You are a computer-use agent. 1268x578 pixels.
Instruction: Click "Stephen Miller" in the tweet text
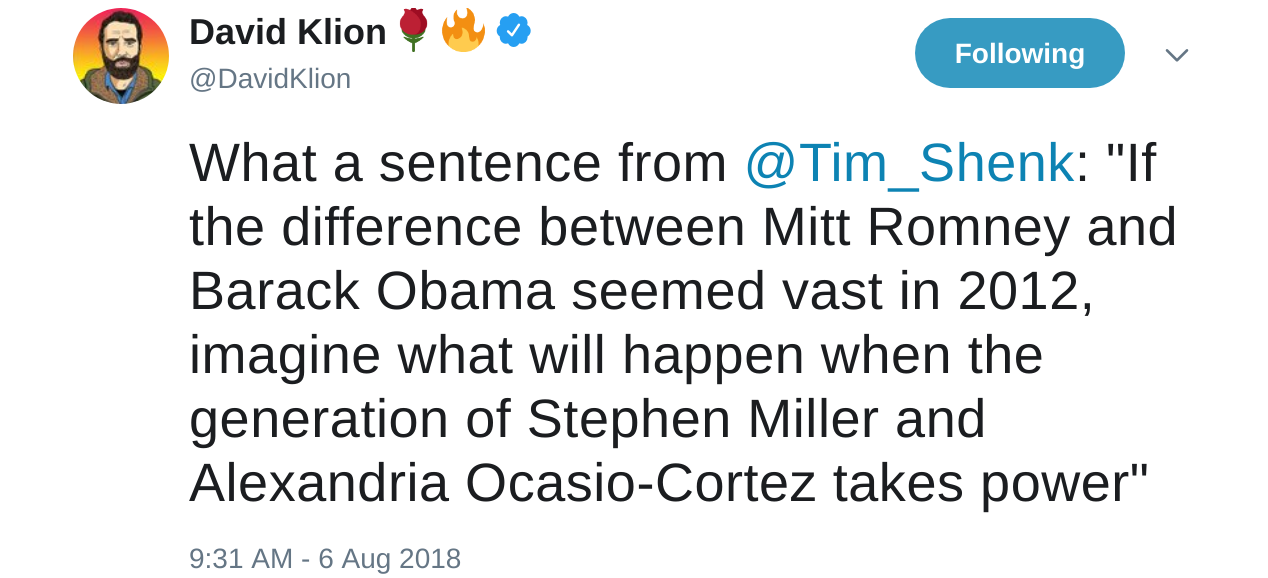point(703,419)
